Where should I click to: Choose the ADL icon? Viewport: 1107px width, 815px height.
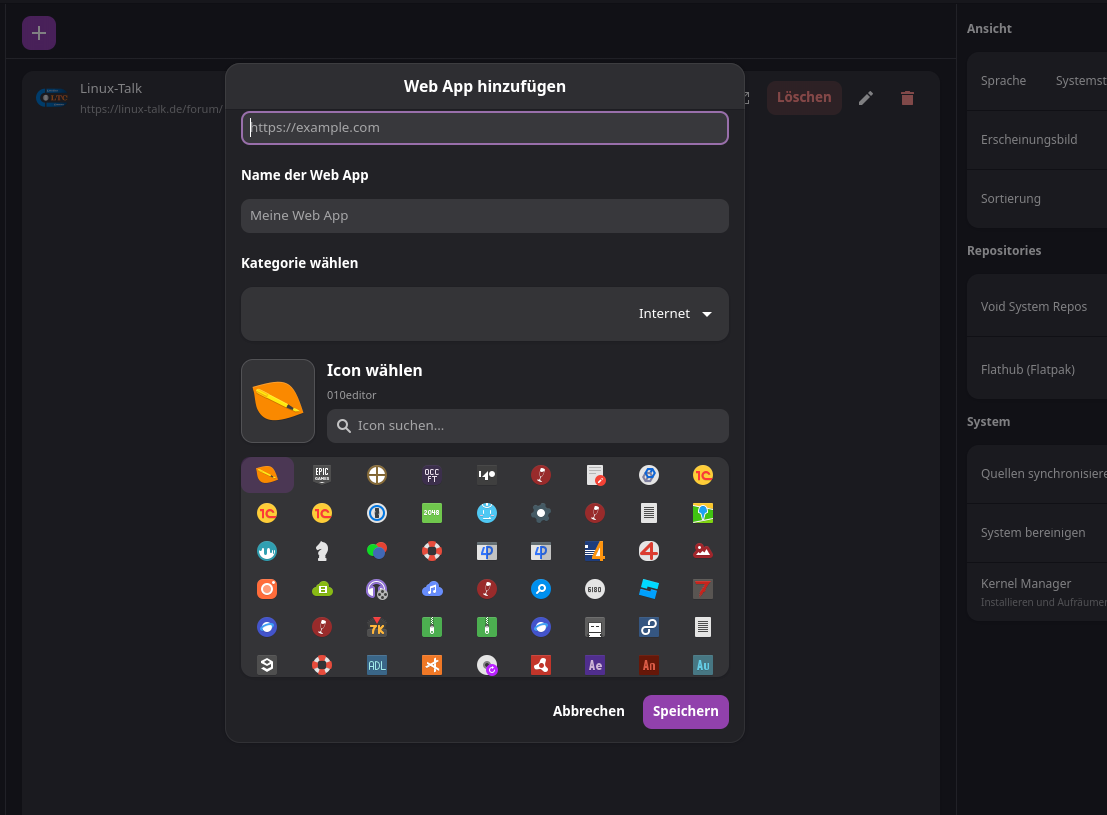[377, 665]
